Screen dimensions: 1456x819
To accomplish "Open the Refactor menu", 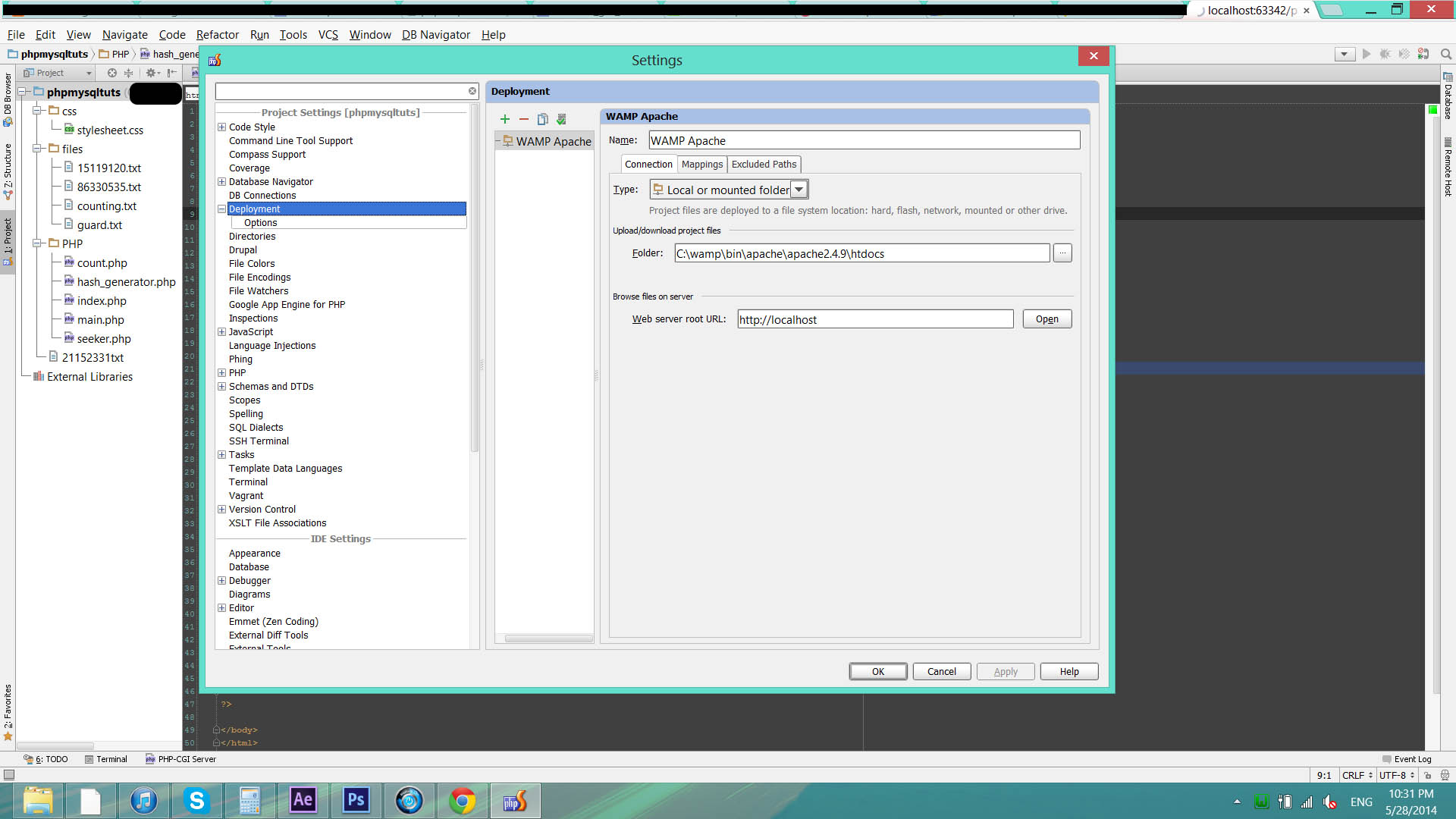I will click(x=217, y=35).
